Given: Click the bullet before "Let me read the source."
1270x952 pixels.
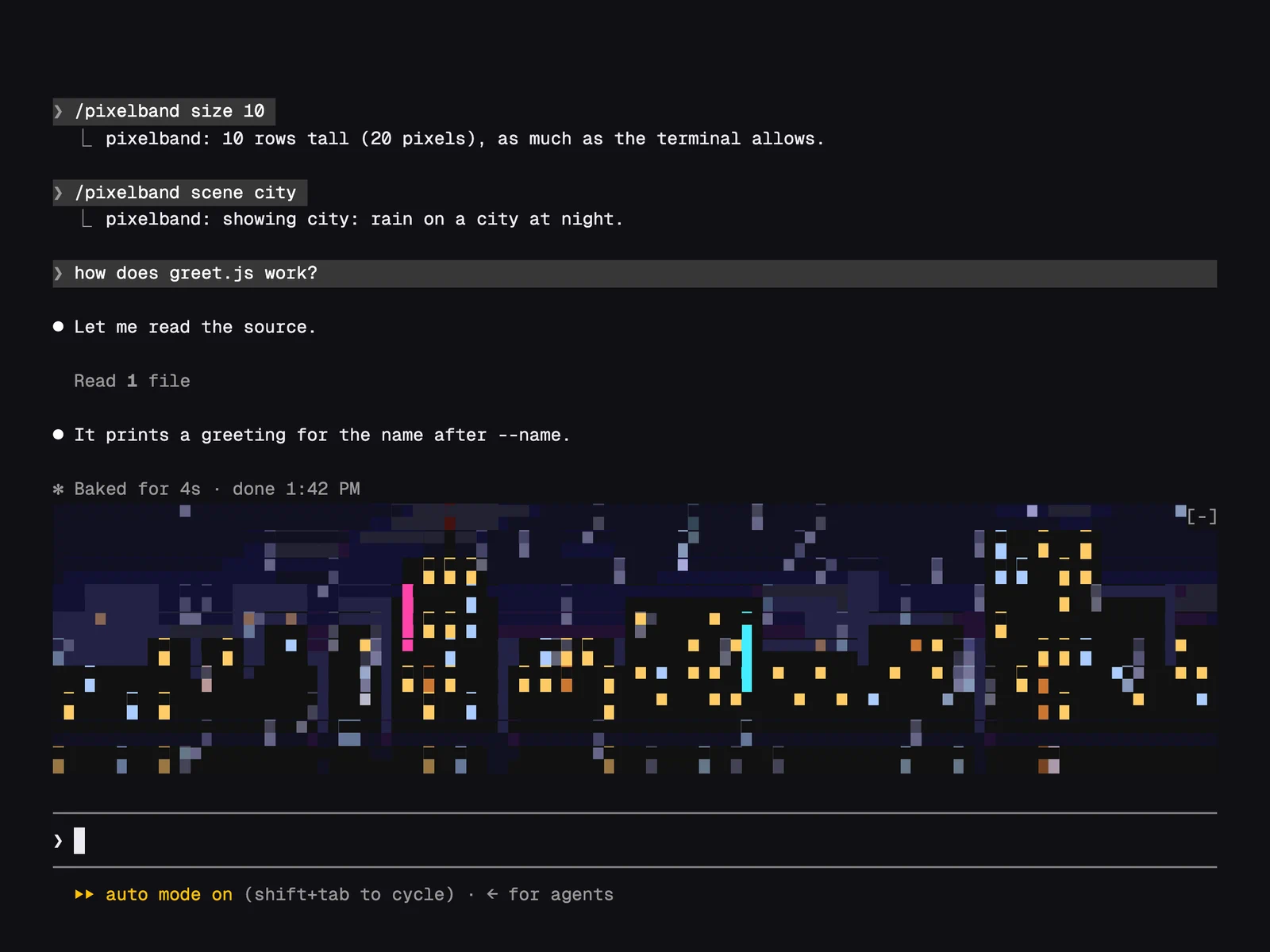Looking at the screenshot, I should pyautogui.click(x=58, y=327).
